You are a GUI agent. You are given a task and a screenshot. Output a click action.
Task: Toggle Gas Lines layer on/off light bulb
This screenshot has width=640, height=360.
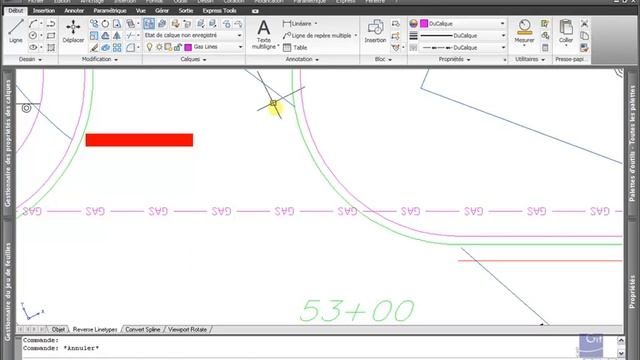coord(149,47)
